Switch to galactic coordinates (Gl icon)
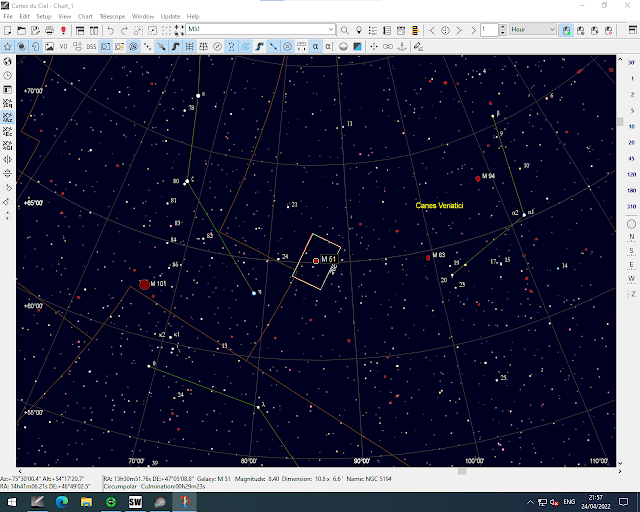This screenshot has height=512, width=640. point(7,145)
